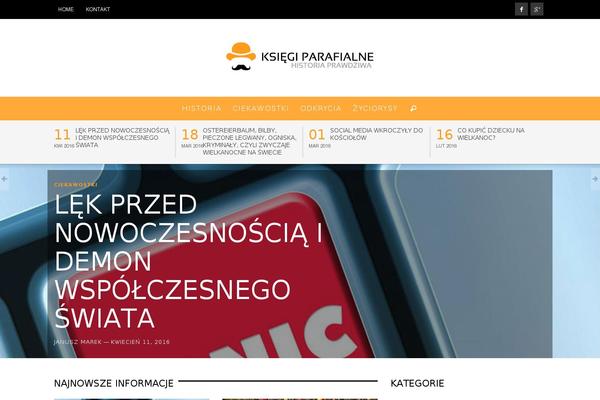
Task: Click the date number 01 in ticker
Action: 317,135
